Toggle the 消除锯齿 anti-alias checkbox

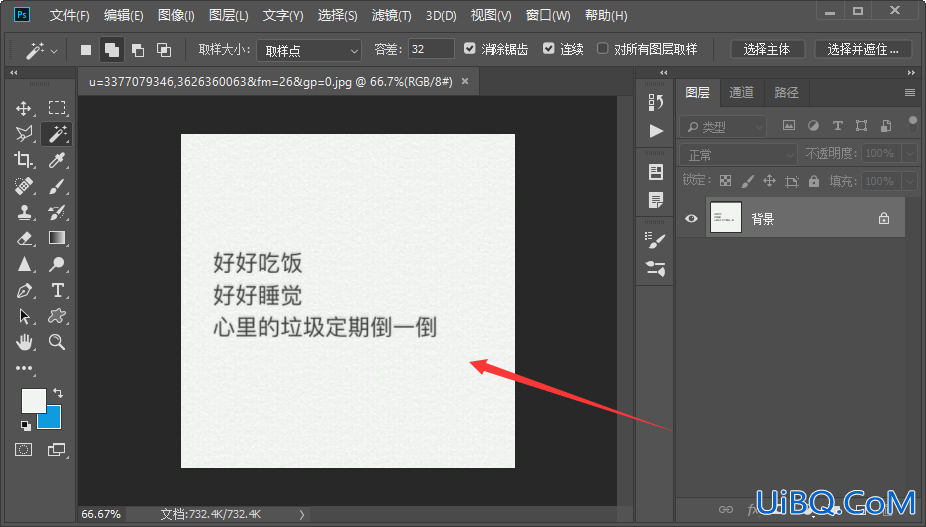(x=469, y=48)
